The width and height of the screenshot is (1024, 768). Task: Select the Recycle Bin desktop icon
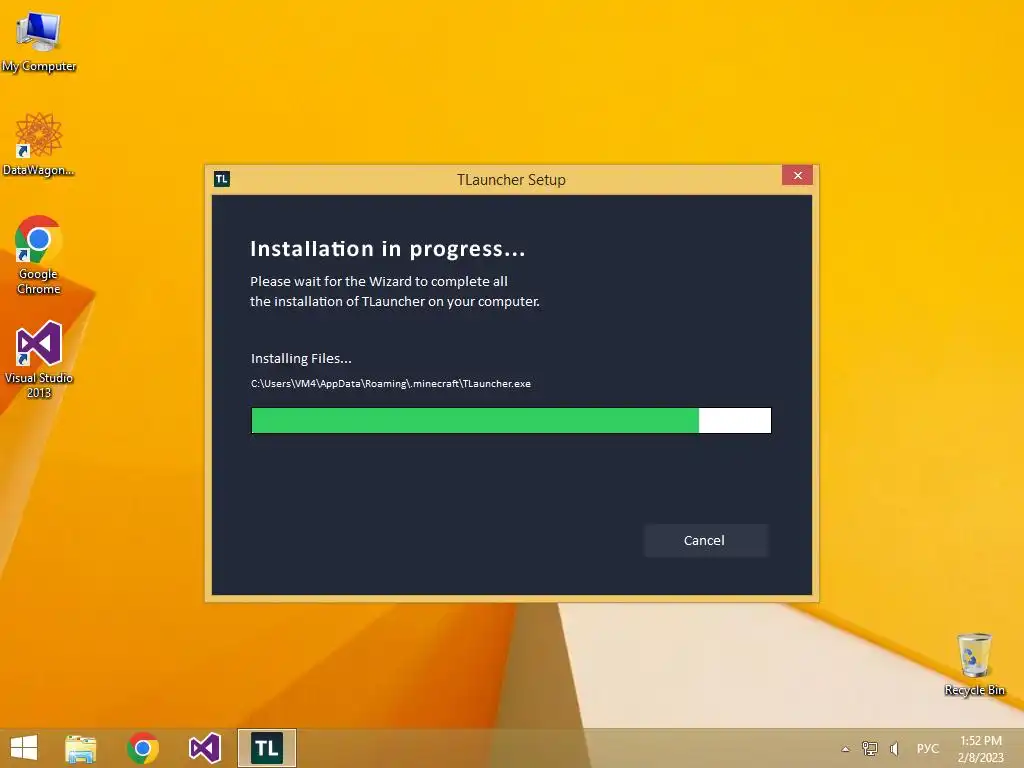coord(974,665)
